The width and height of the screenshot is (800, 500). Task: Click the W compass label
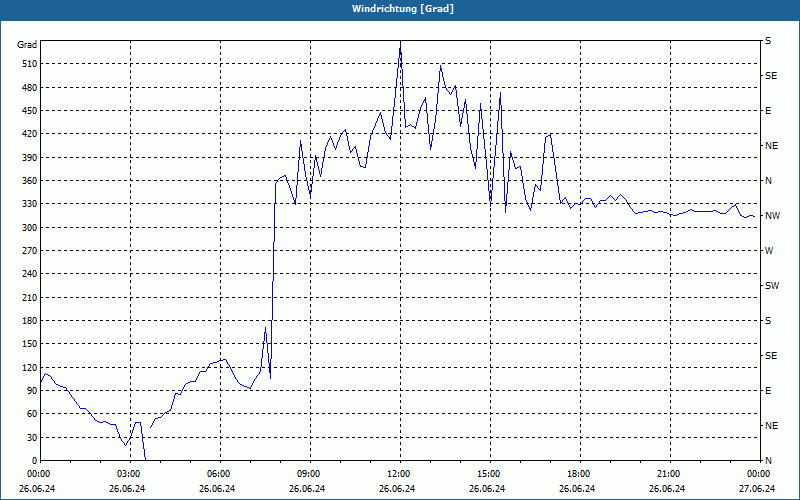(x=769, y=251)
